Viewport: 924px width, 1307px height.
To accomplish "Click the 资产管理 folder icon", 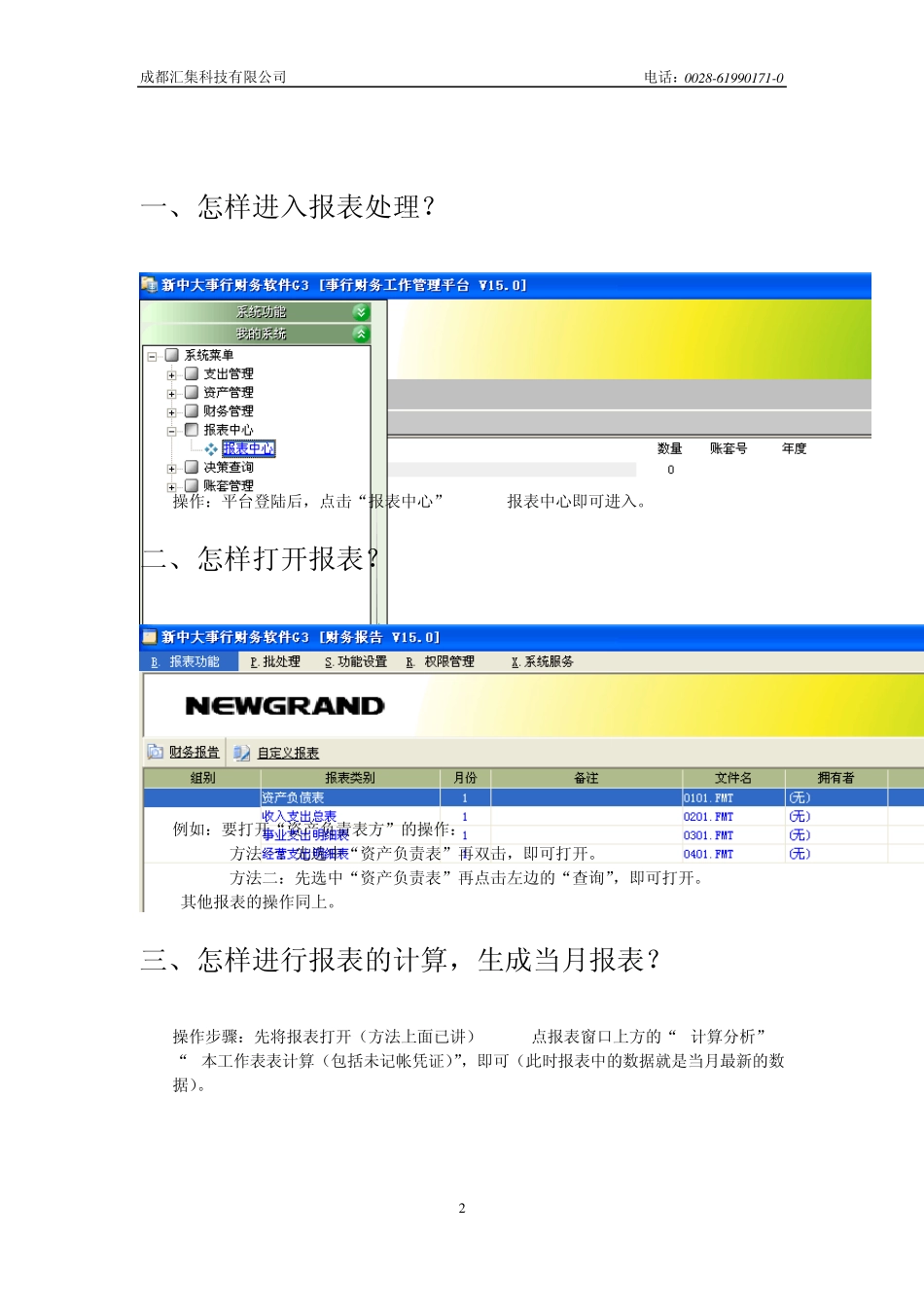I will pos(192,392).
